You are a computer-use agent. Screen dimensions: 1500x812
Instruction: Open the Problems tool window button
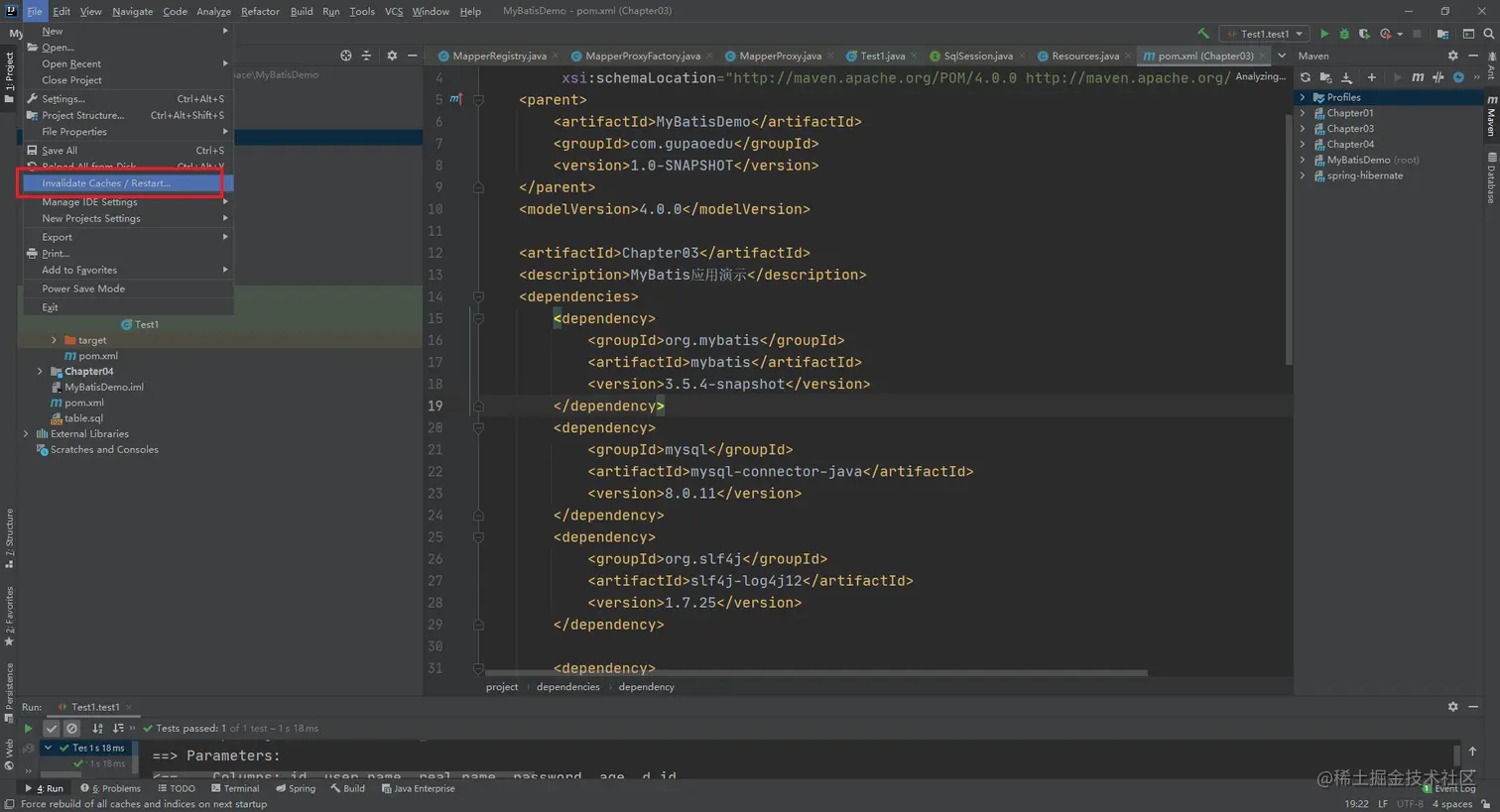pos(110,789)
